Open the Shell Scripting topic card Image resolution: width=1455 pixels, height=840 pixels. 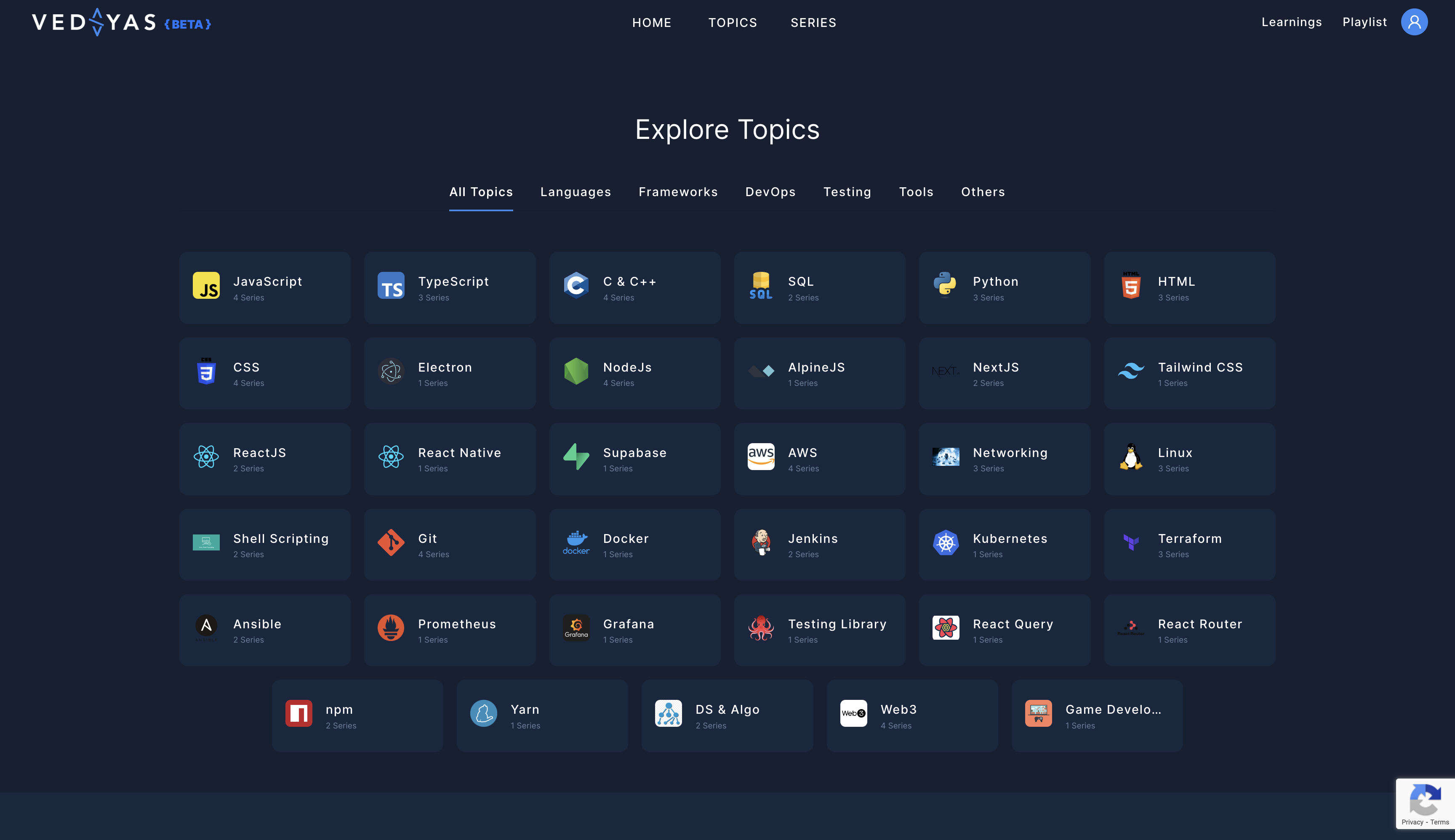pos(265,545)
